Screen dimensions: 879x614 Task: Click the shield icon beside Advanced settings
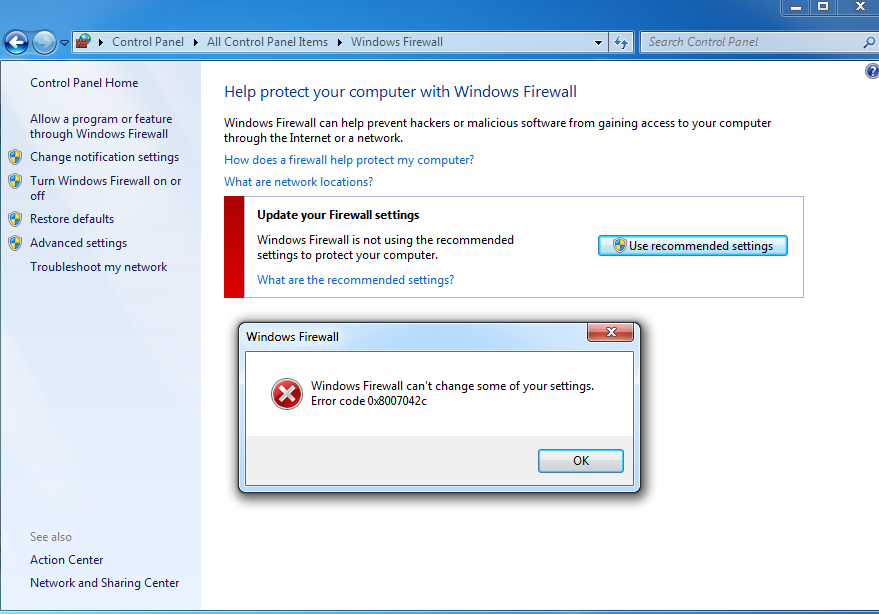pos(15,243)
